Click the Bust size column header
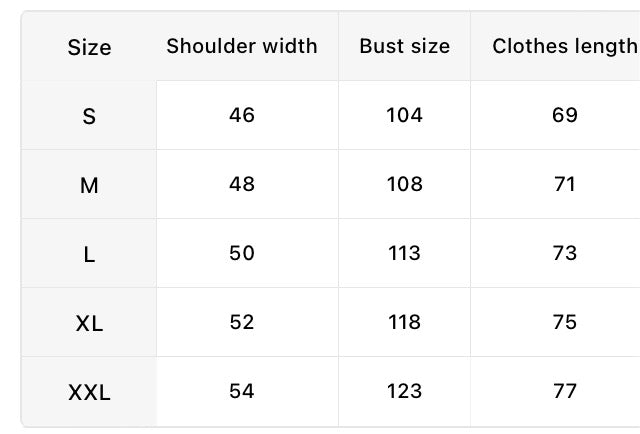The width and height of the screenshot is (640, 434). [x=404, y=46]
